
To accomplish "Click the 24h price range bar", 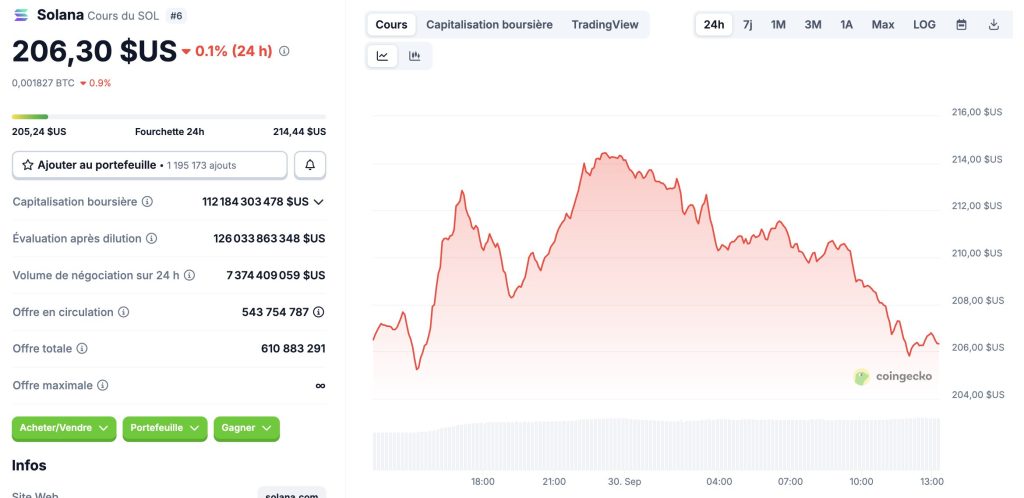I will coord(169,117).
